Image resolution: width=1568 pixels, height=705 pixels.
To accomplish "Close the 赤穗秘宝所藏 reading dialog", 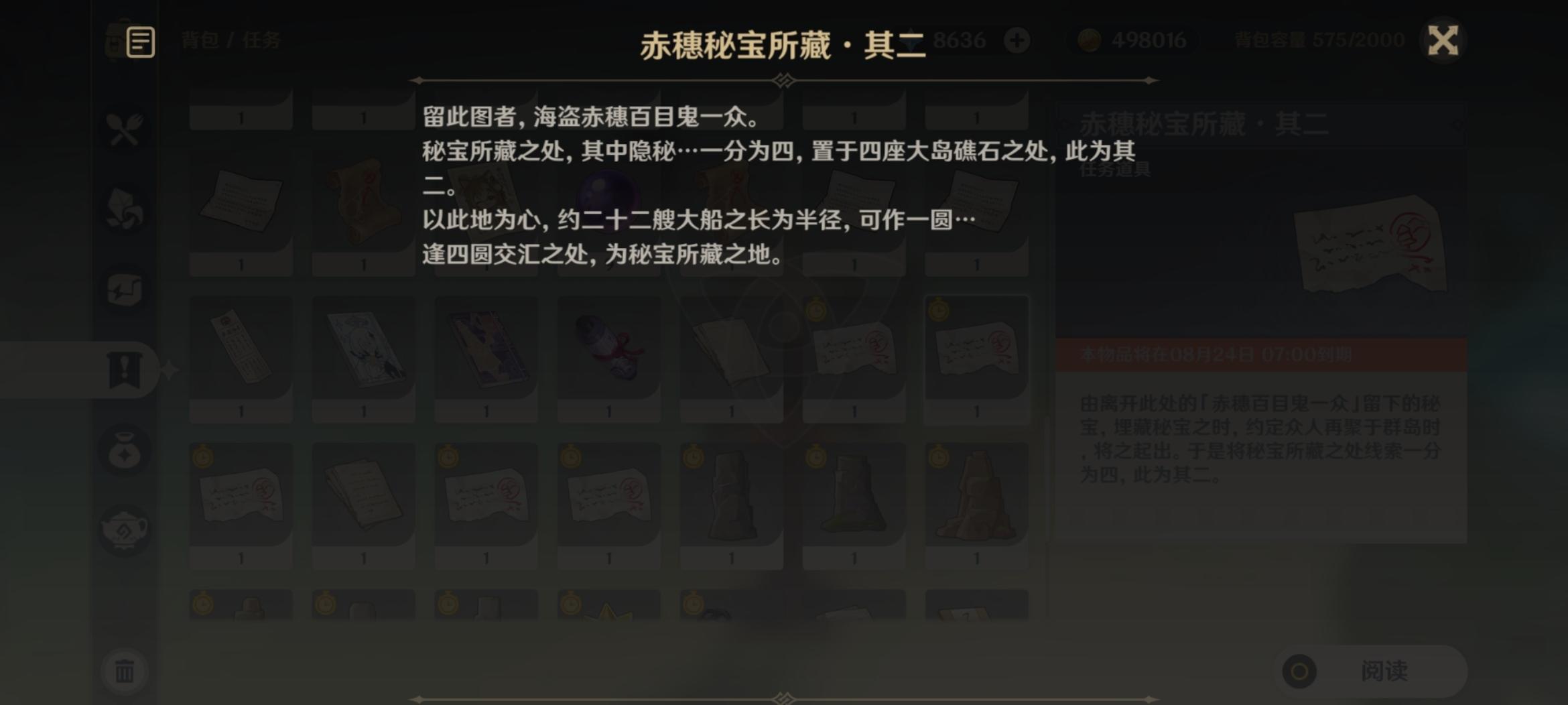I will 1443,40.
